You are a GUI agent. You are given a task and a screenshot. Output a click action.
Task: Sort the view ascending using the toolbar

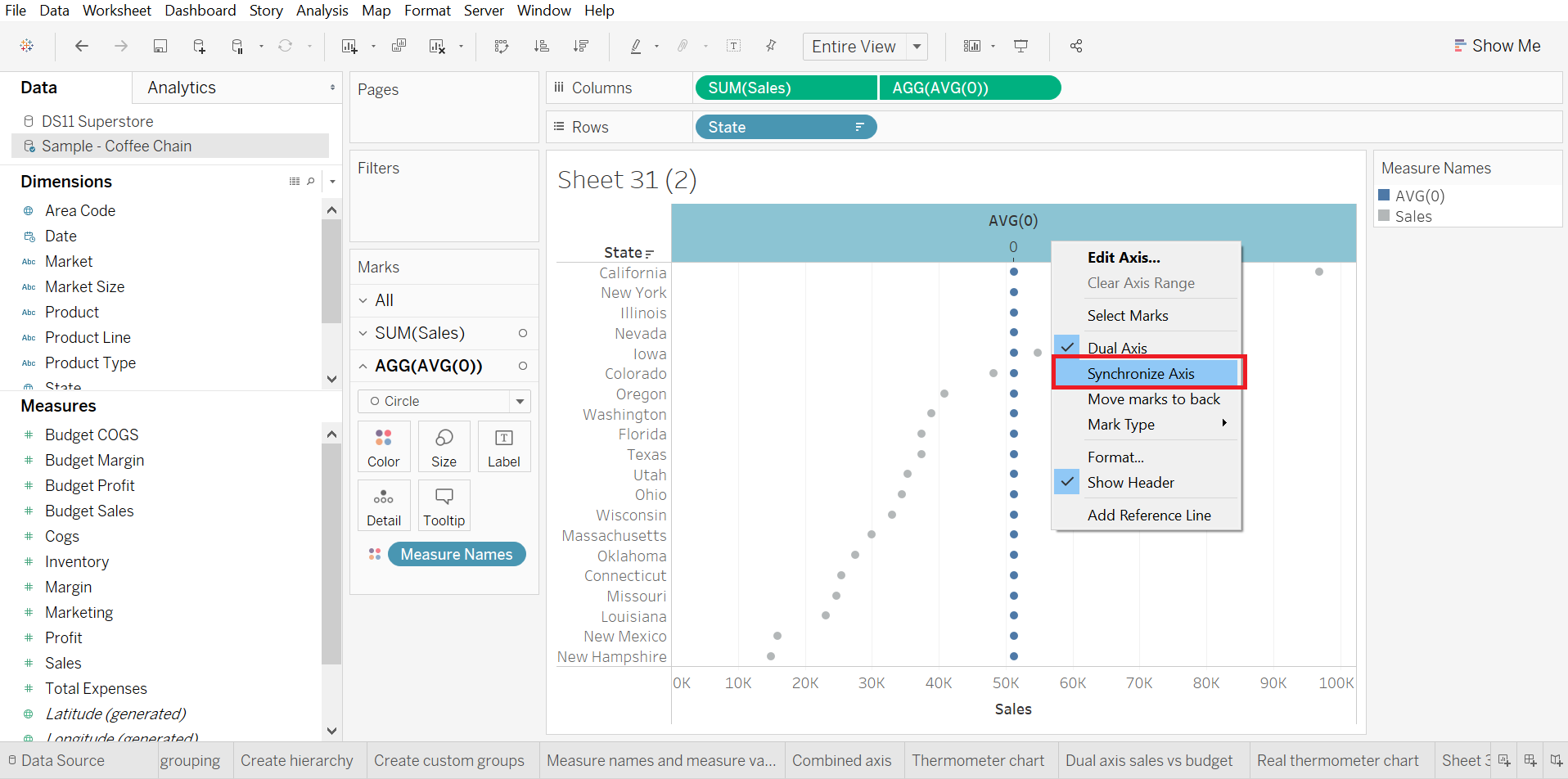542,46
